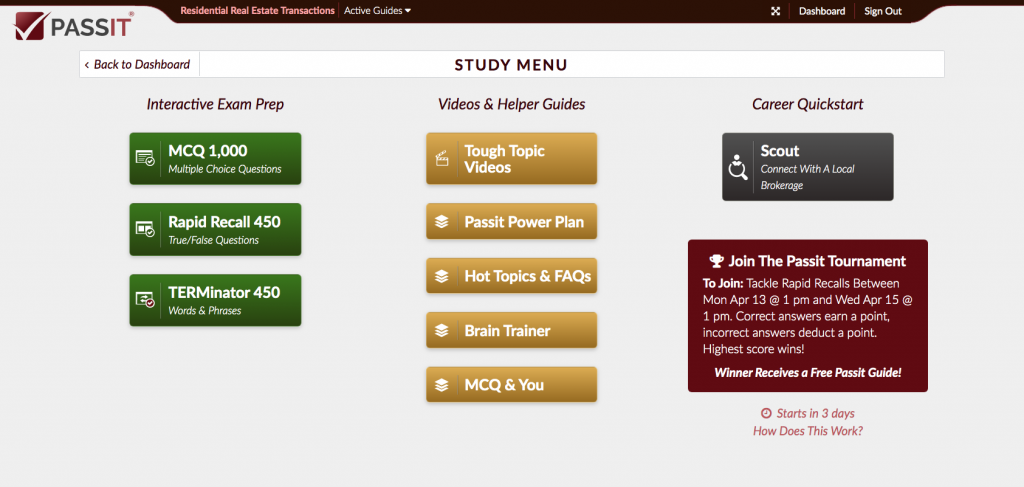Click the MCQ & You layers icon
This screenshot has width=1024, height=487.
(442, 385)
